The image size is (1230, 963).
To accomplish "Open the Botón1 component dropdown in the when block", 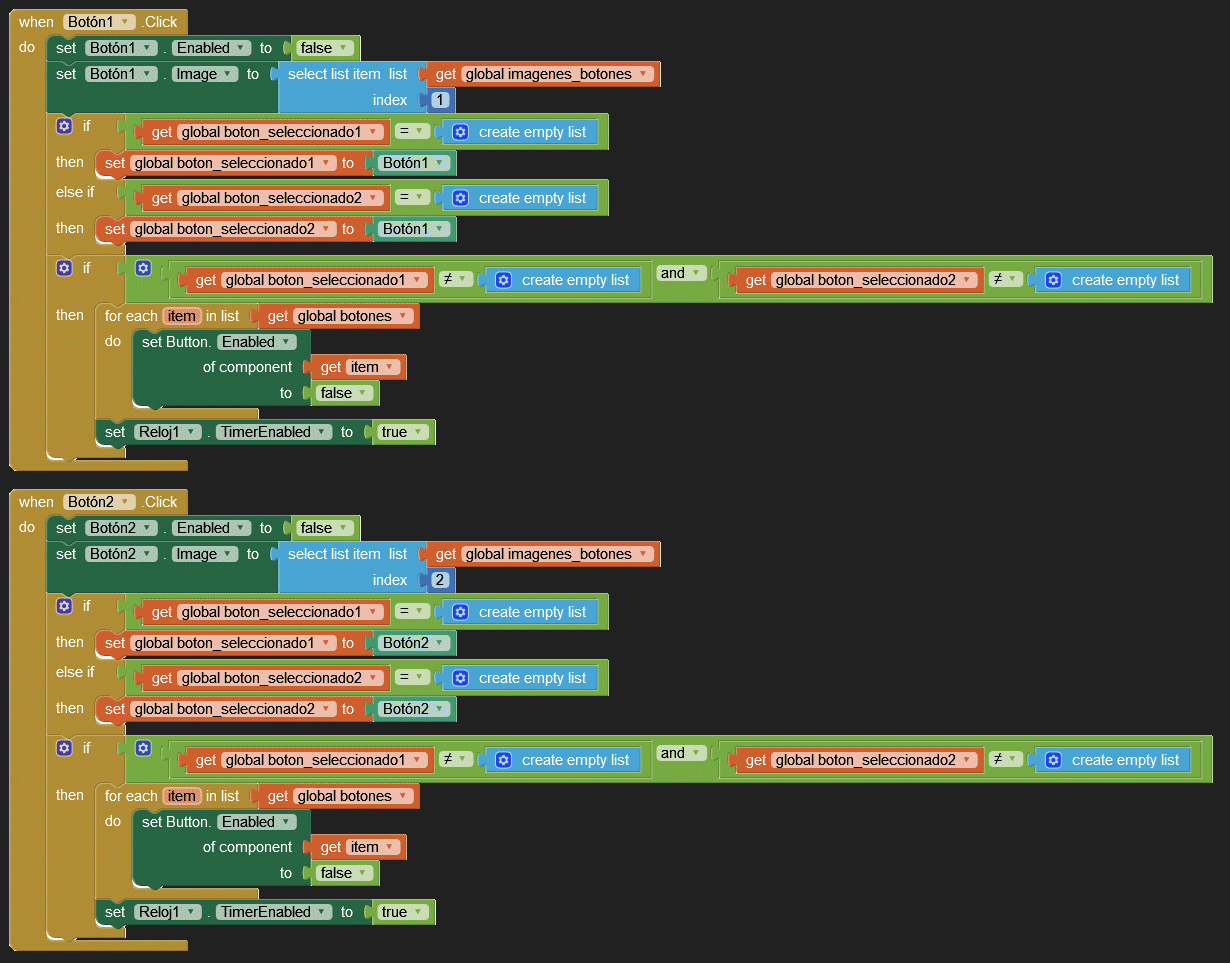I will pyautogui.click(x=99, y=22).
